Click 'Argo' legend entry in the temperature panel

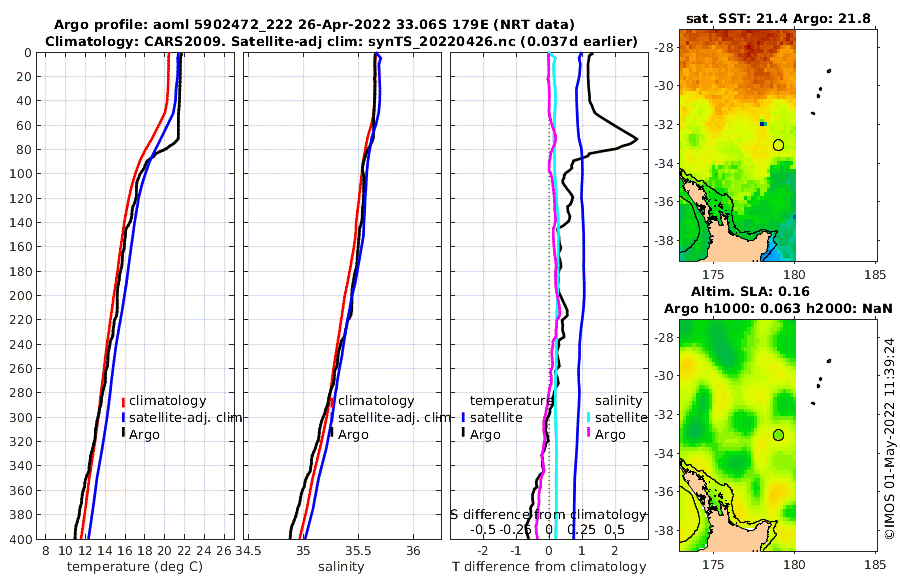coord(144,435)
